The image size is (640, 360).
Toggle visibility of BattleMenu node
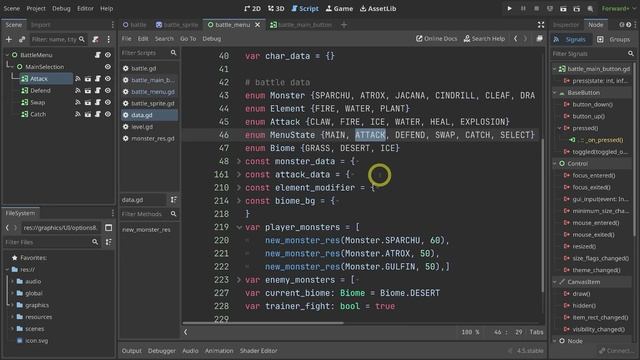click(108, 55)
